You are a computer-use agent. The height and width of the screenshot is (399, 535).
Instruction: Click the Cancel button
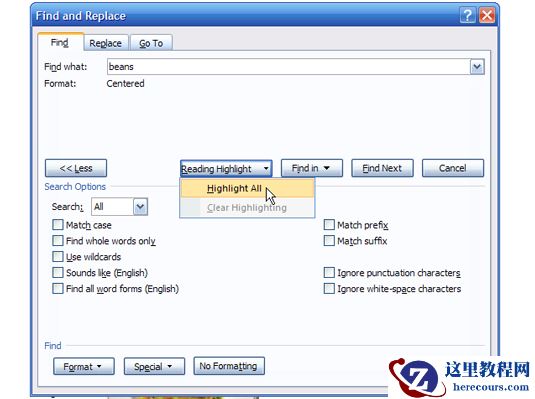pyautogui.click(x=453, y=168)
